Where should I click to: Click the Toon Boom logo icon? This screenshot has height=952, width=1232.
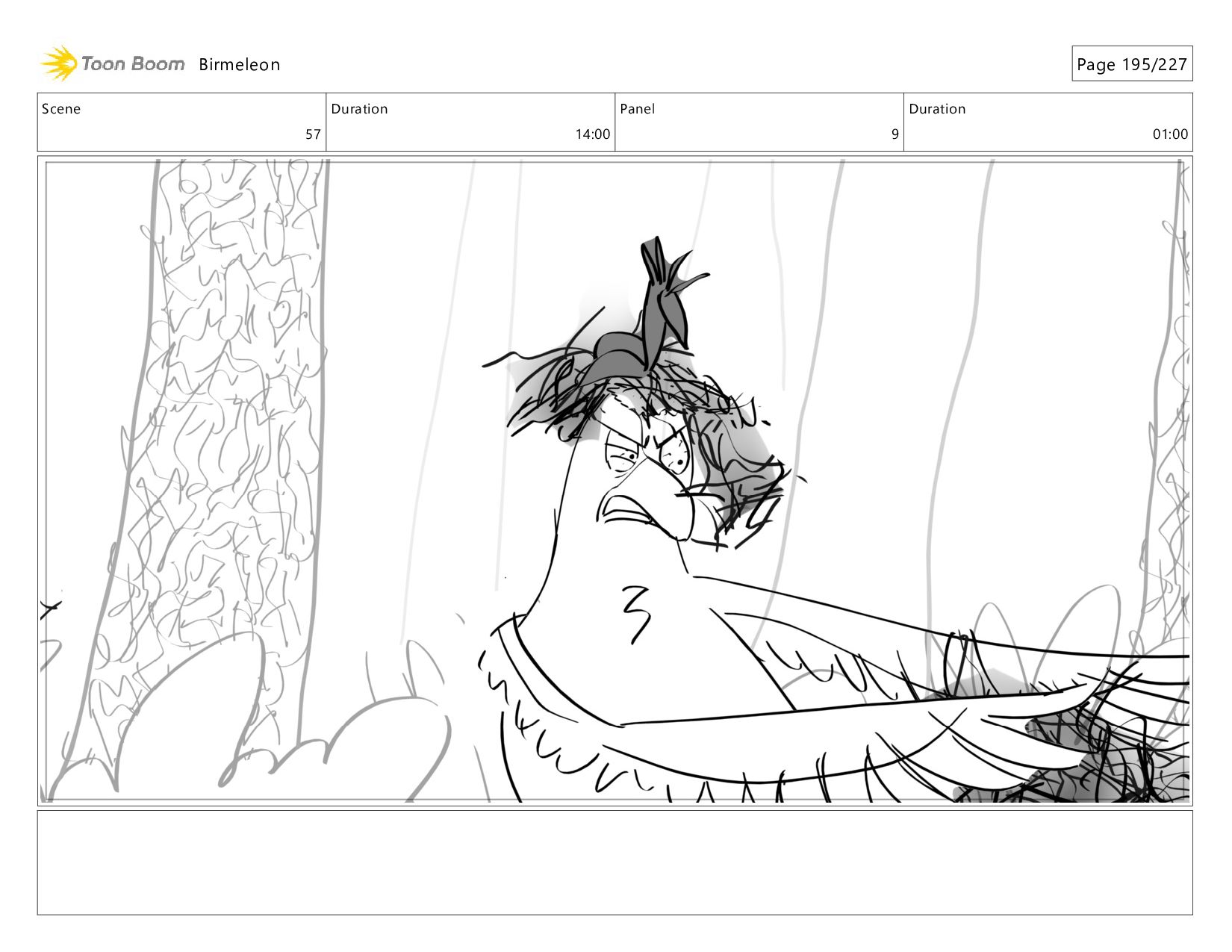[59, 63]
